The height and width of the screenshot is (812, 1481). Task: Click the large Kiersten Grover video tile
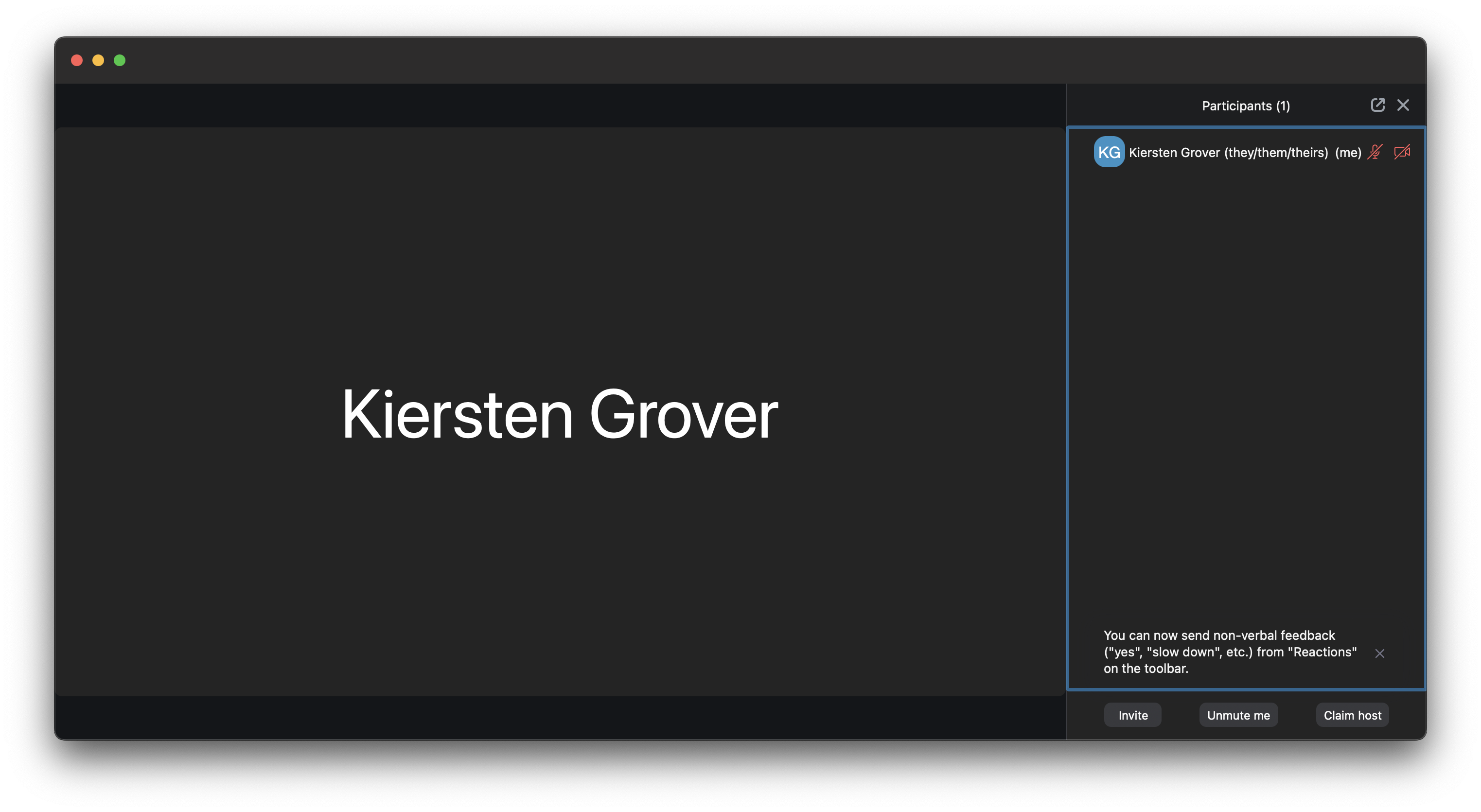click(x=560, y=412)
